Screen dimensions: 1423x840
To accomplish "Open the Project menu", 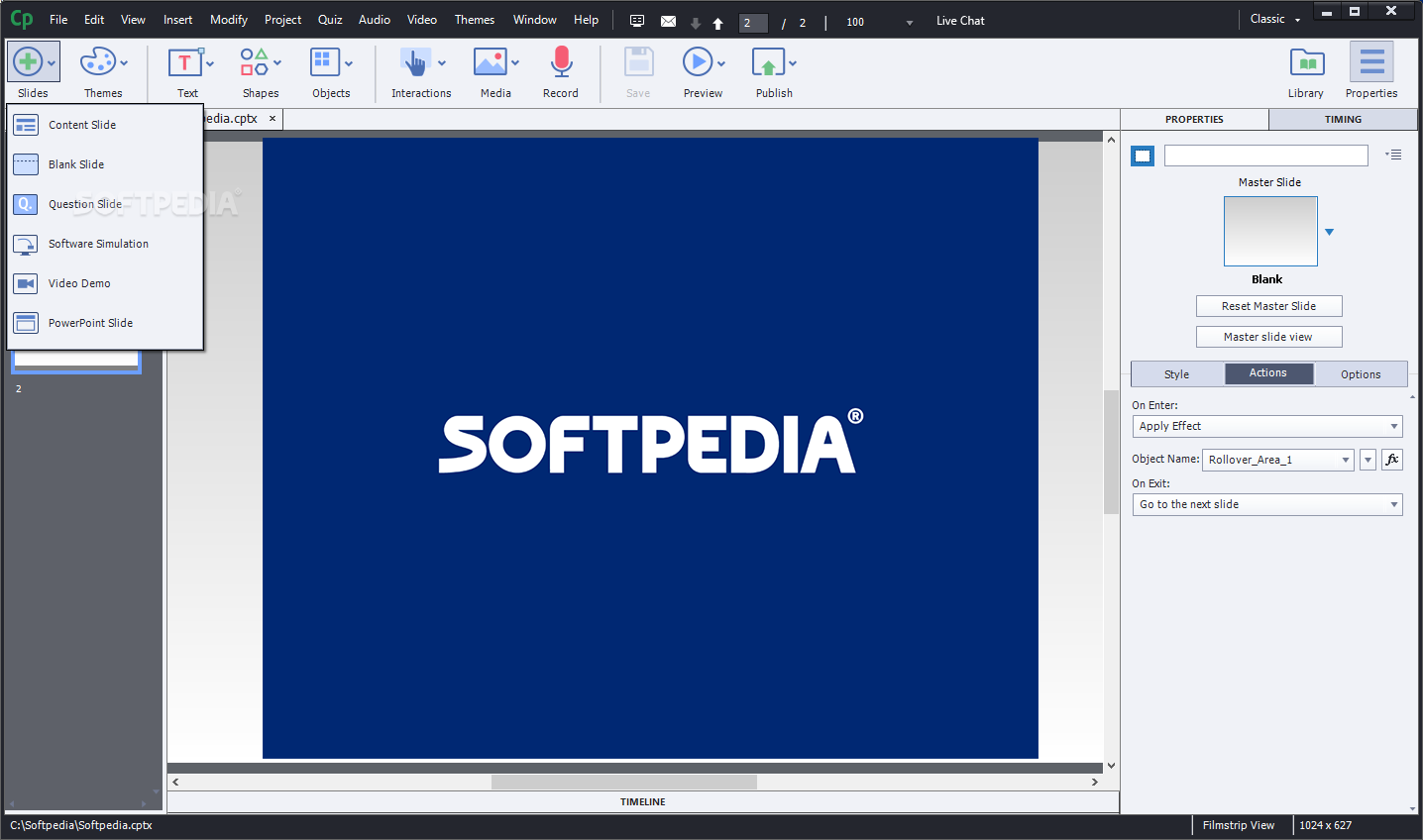I will (x=282, y=20).
